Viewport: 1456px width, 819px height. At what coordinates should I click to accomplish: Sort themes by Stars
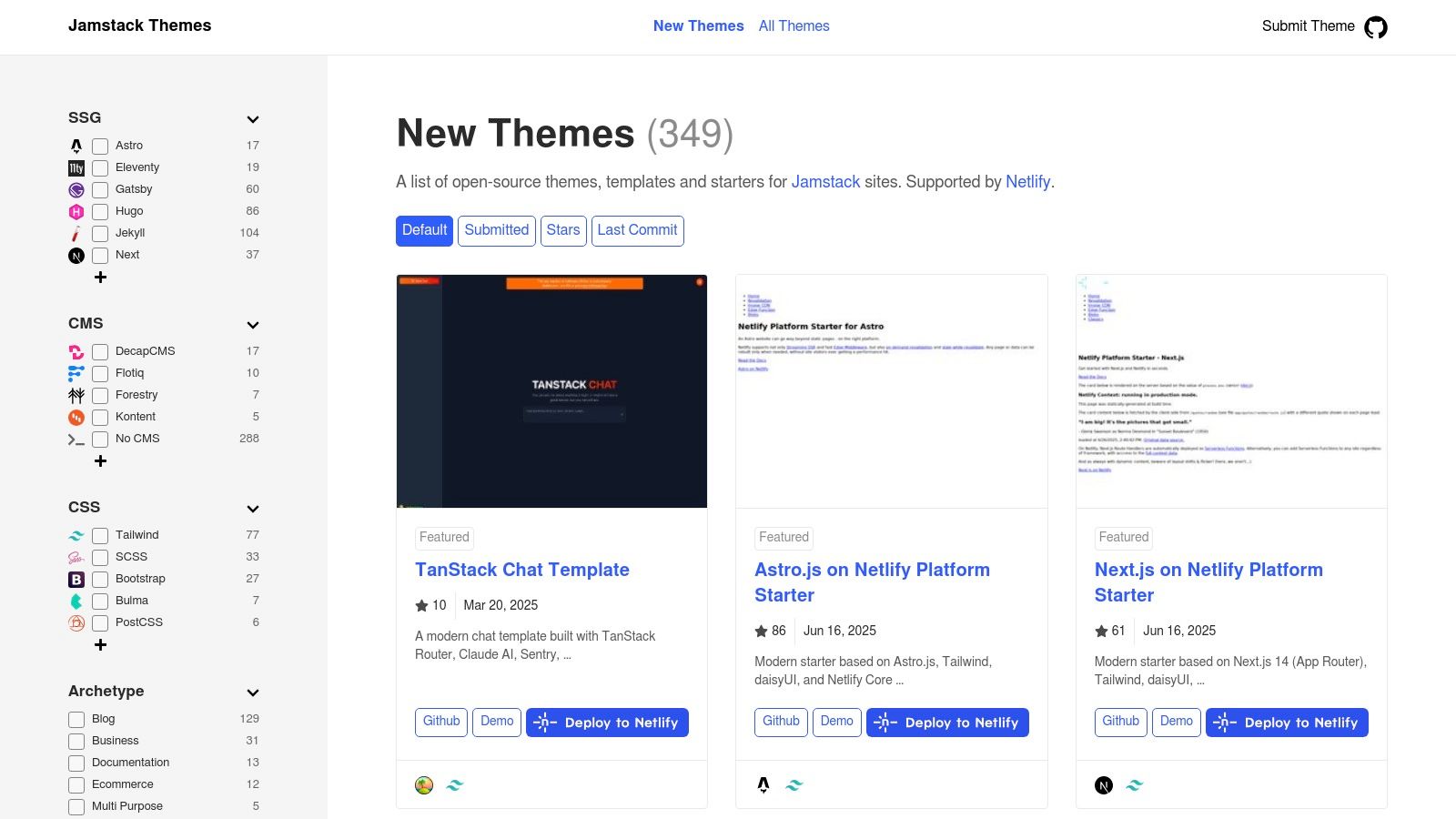(563, 230)
